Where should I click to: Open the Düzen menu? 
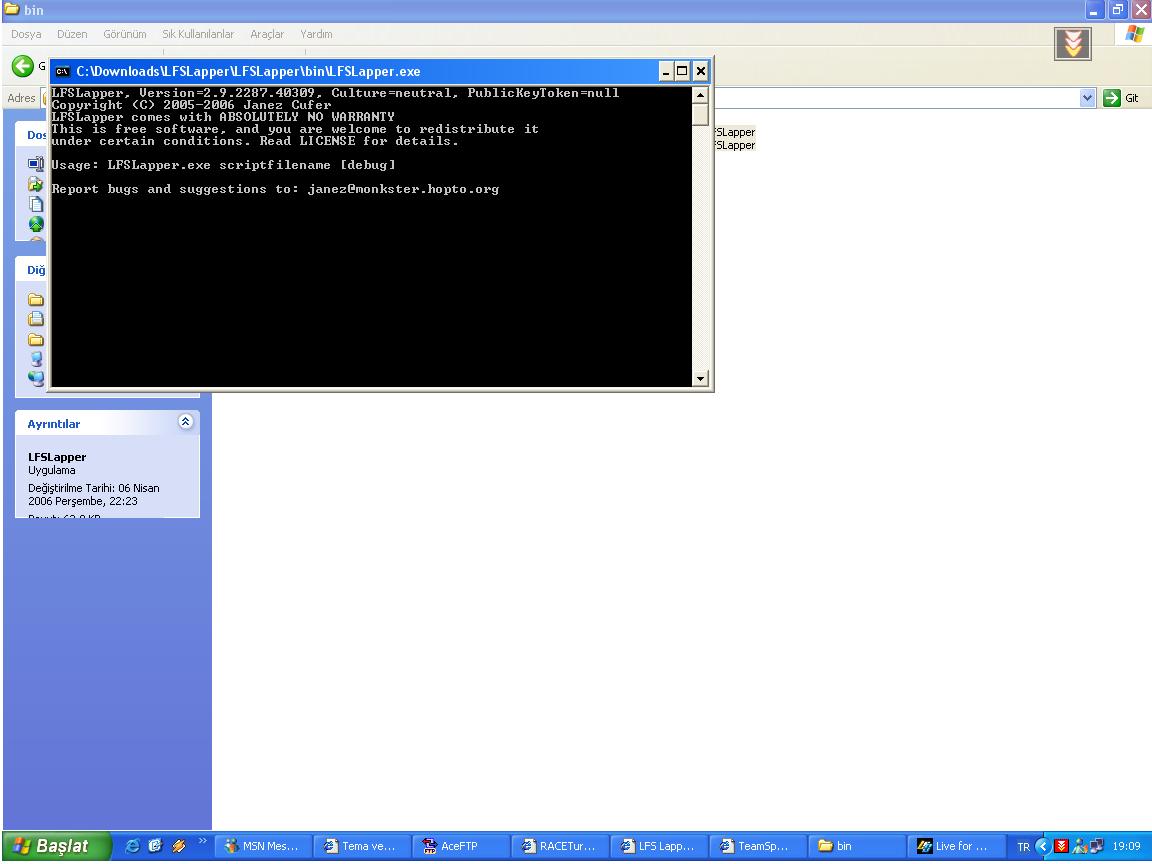[x=72, y=34]
